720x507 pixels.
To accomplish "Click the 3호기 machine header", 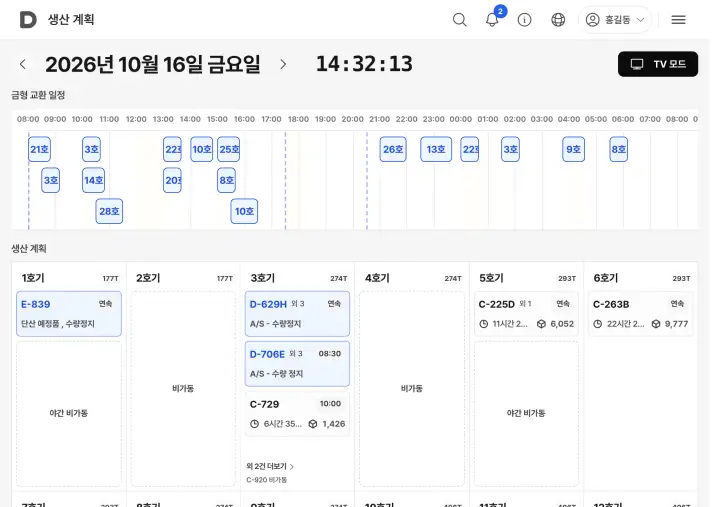I will point(263,278).
